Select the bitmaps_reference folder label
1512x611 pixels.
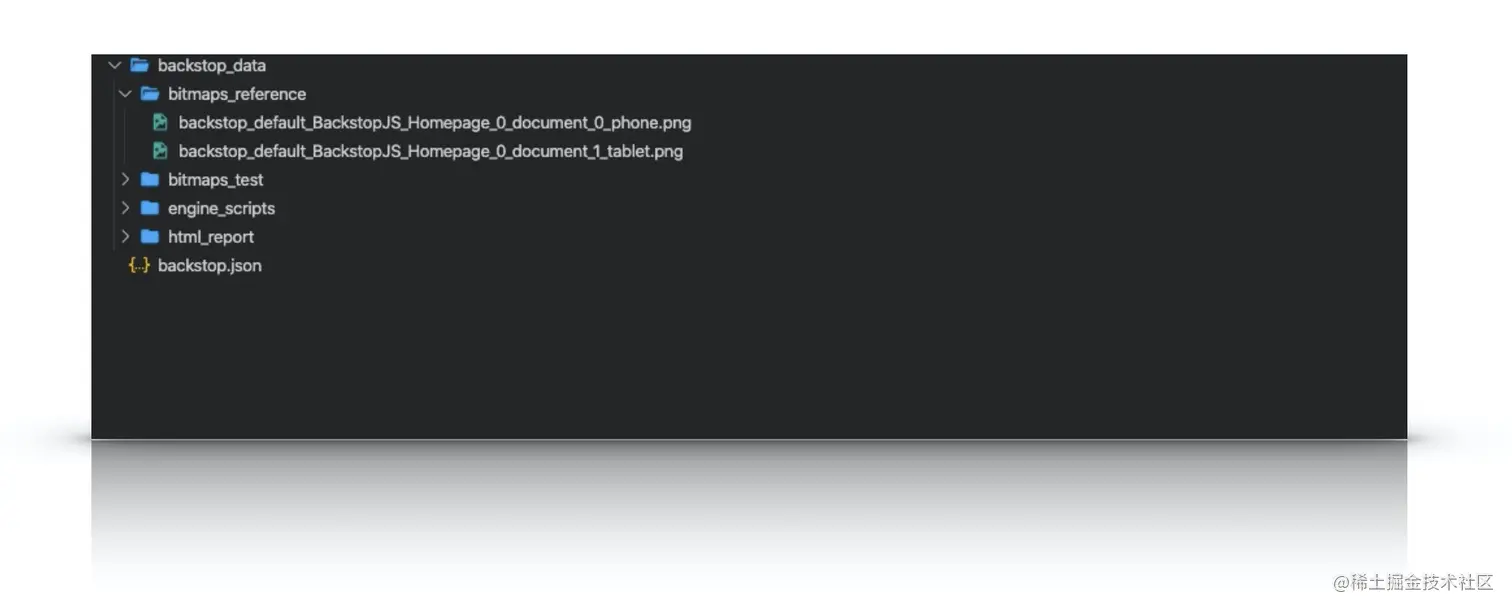pos(237,94)
